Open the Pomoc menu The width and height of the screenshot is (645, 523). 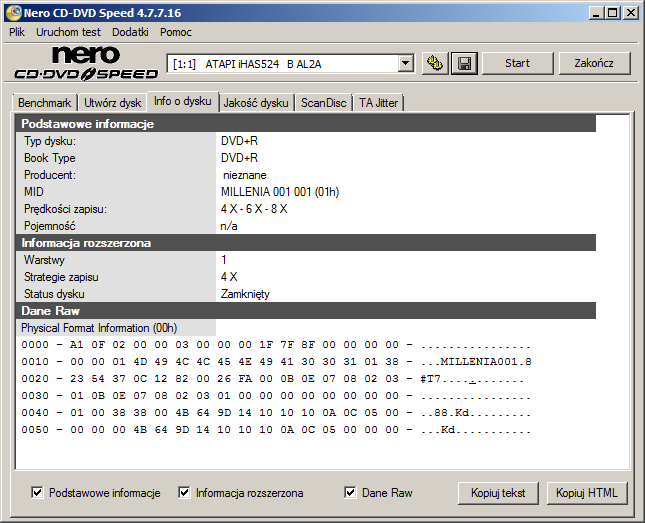[176, 32]
